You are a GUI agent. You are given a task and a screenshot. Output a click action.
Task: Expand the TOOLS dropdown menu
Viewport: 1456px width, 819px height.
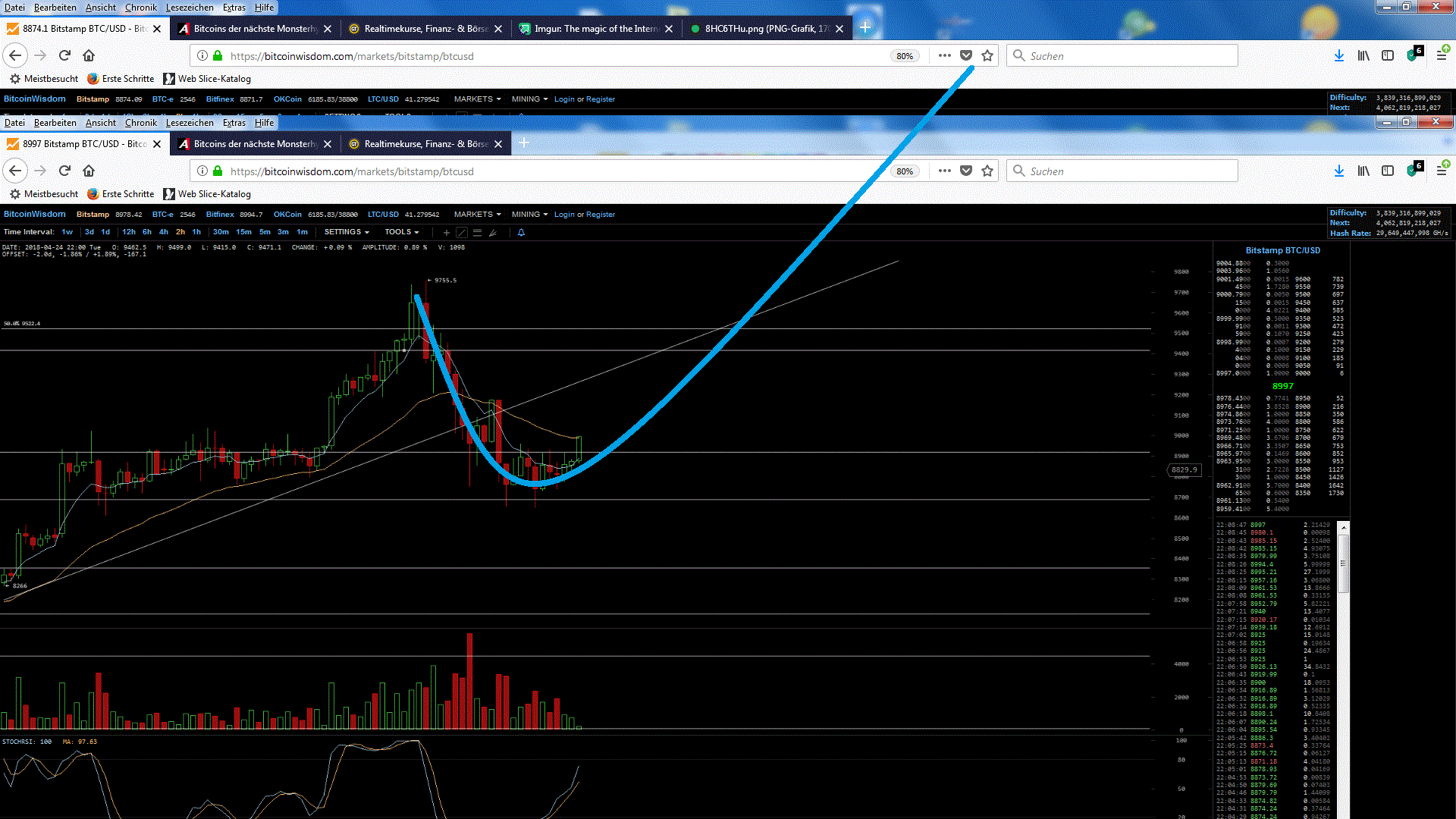pos(401,232)
